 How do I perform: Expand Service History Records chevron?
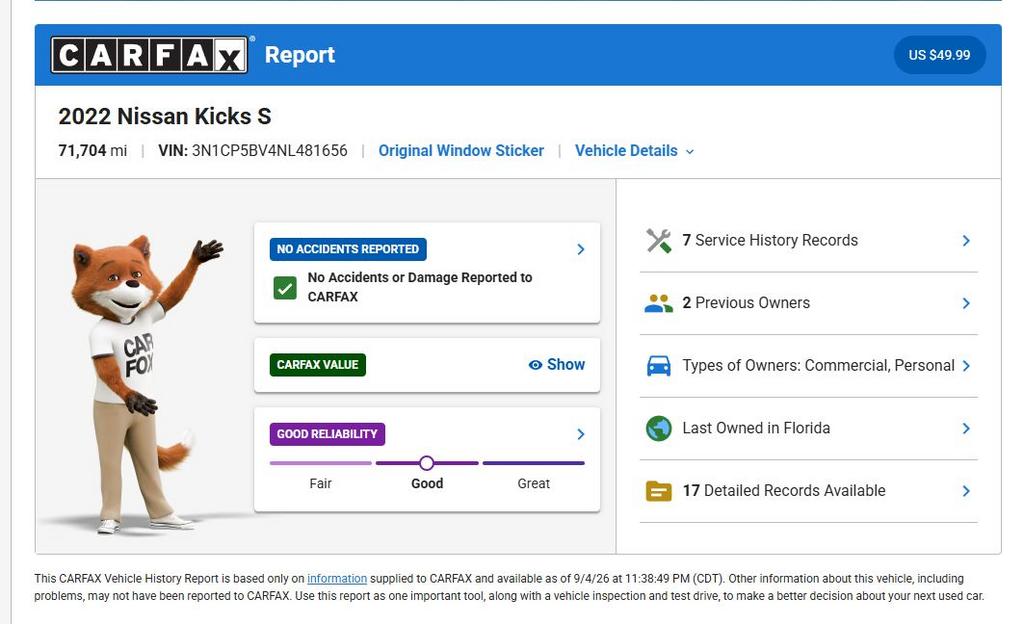click(x=966, y=241)
